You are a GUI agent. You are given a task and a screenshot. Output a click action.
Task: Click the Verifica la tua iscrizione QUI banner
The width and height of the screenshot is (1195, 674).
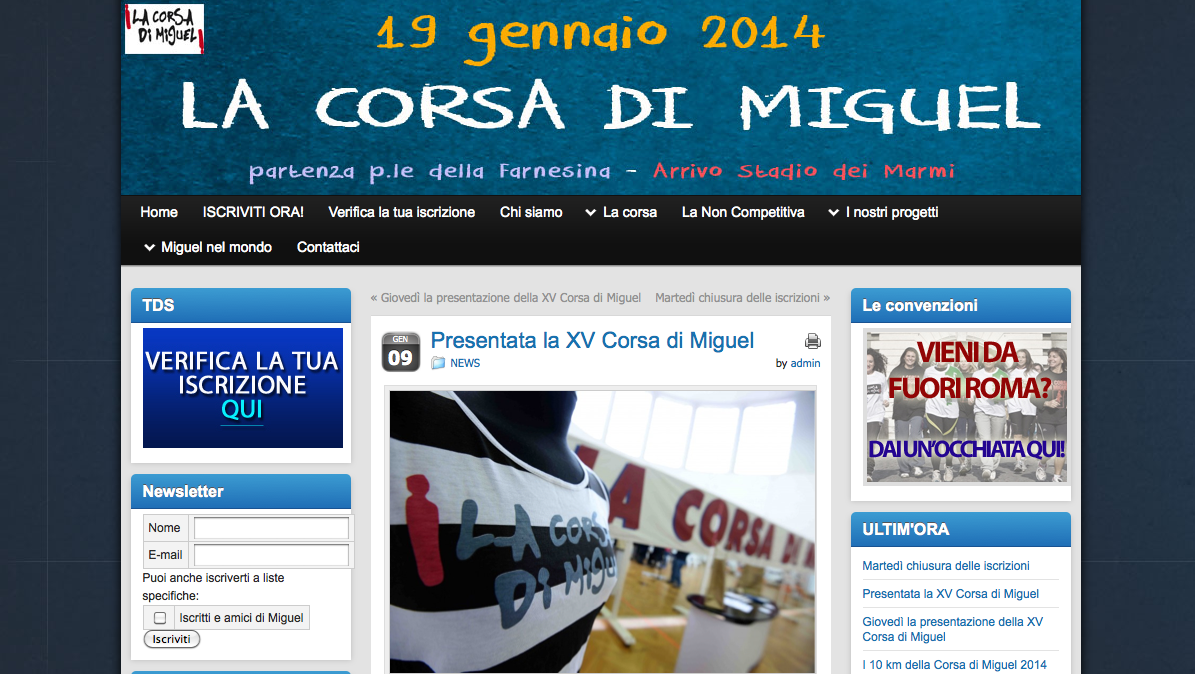click(242, 388)
